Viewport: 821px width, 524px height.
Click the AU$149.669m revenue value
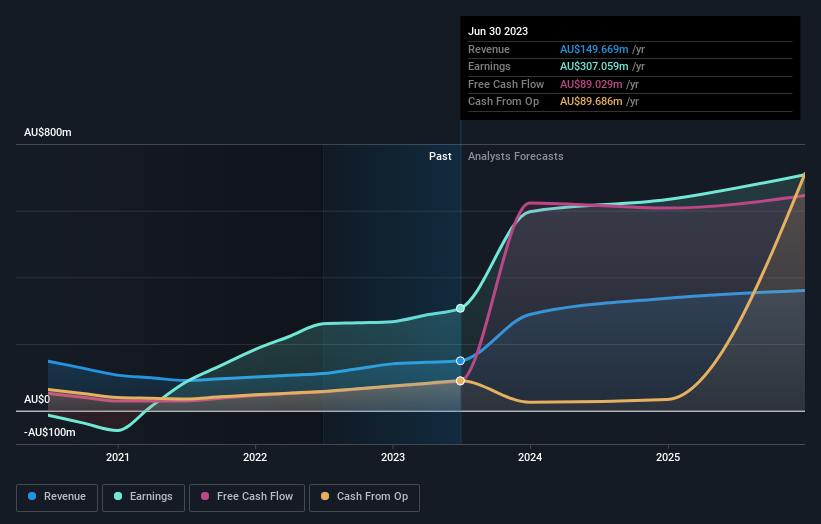[594, 49]
